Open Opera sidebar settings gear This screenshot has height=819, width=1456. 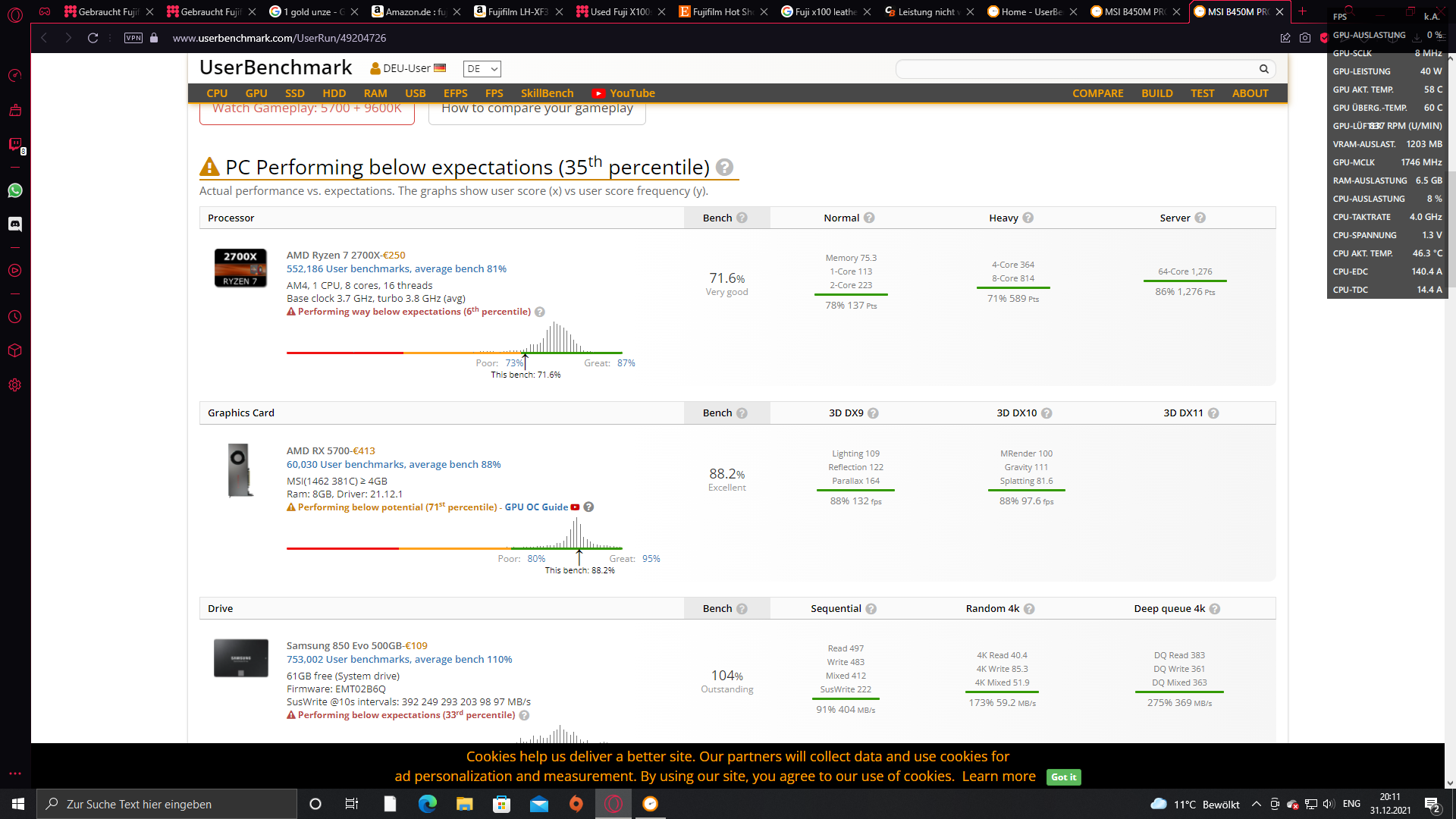[x=15, y=385]
